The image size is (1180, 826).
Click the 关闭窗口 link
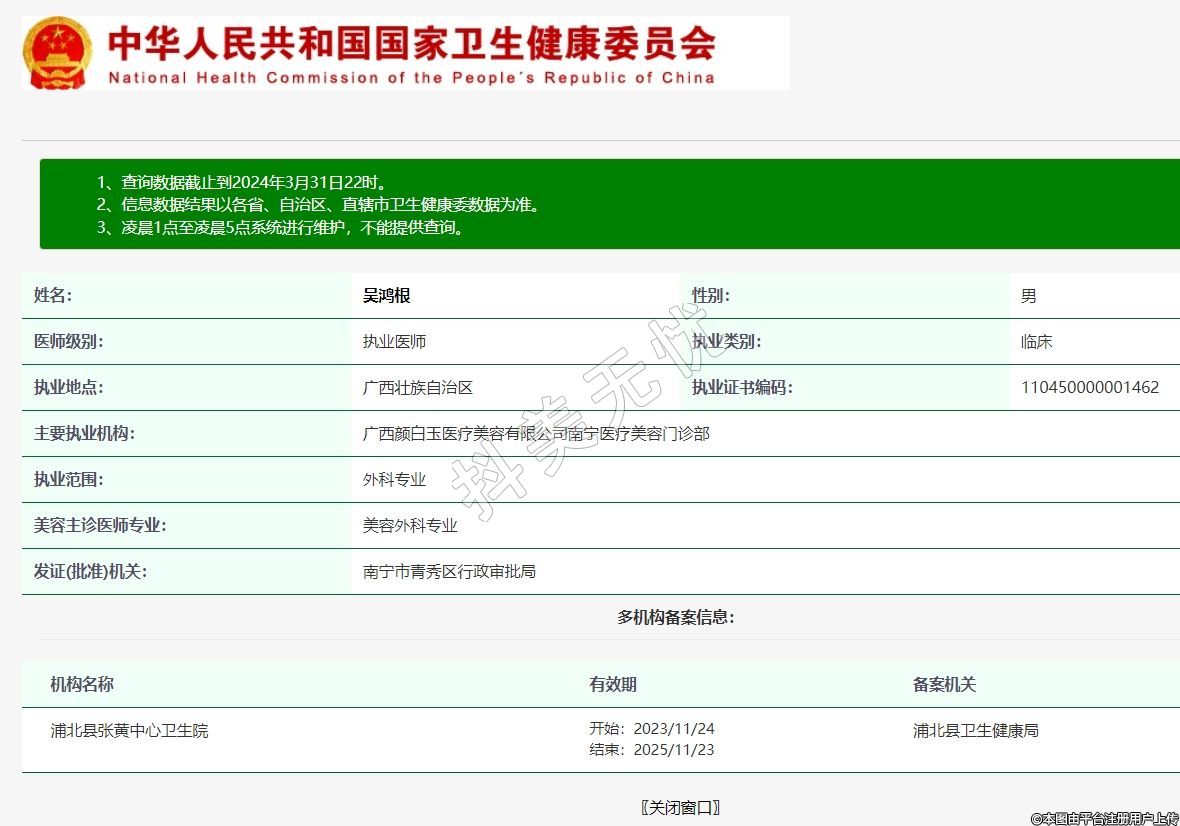[680, 808]
